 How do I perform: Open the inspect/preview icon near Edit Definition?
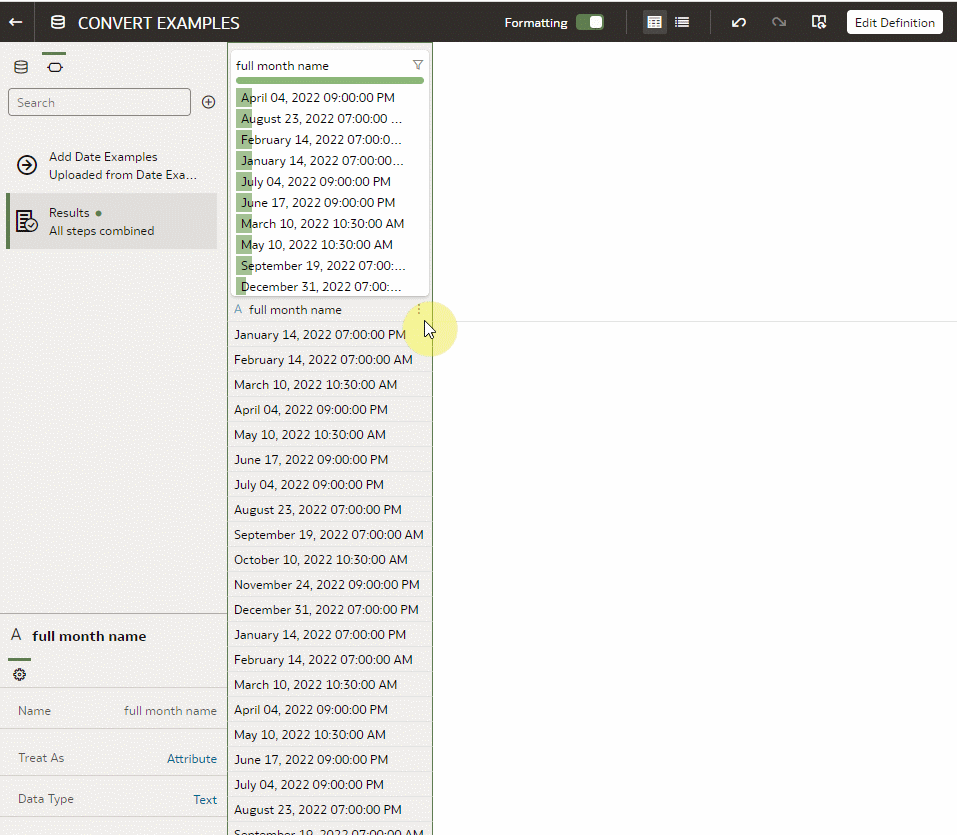tap(819, 21)
